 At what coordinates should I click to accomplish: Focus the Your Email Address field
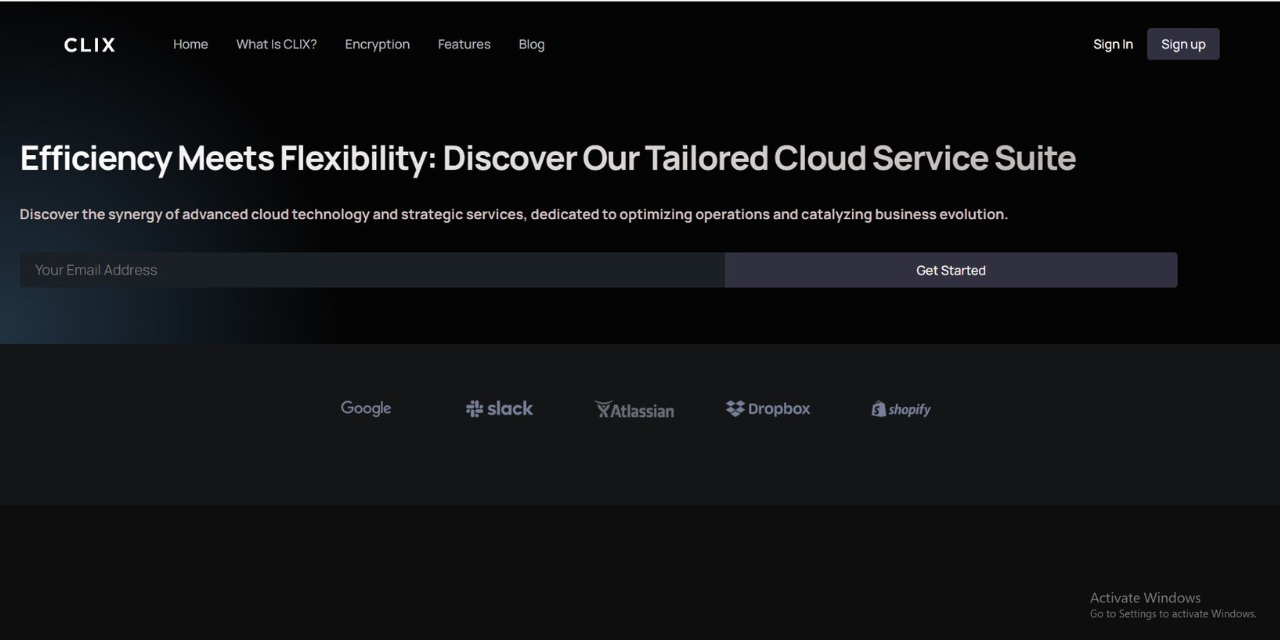click(372, 270)
